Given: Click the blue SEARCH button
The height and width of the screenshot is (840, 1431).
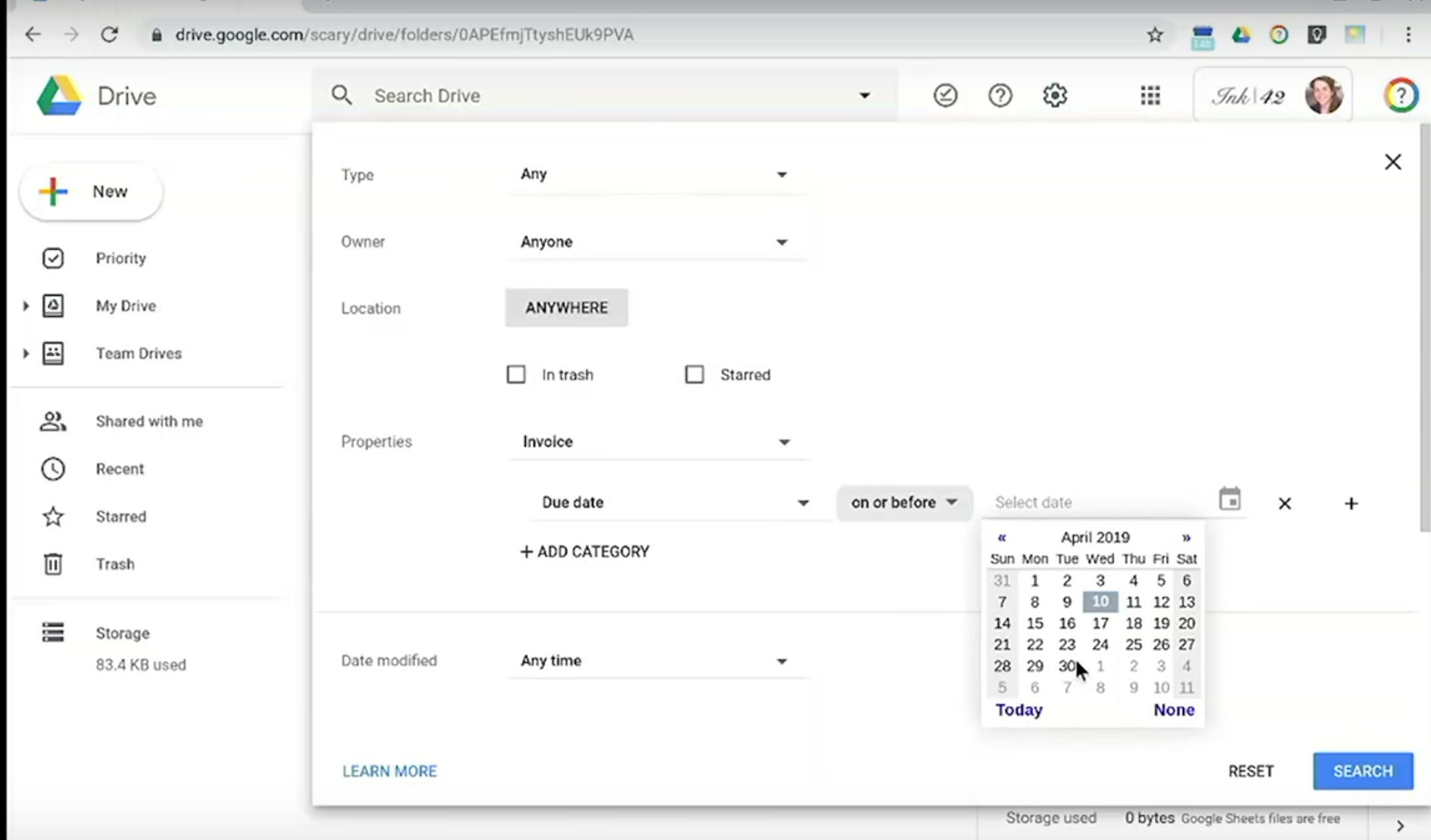Looking at the screenshot, I should tap(1362, 771).
